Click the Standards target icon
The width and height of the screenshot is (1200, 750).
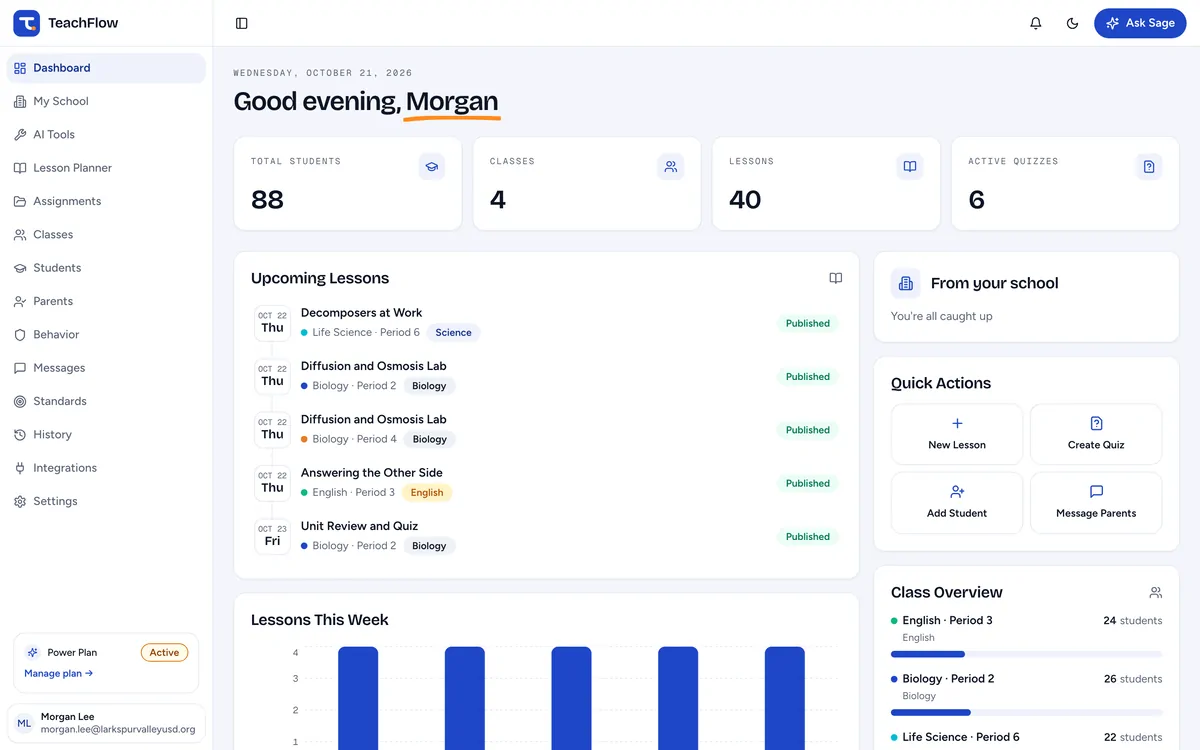(20, 401)
